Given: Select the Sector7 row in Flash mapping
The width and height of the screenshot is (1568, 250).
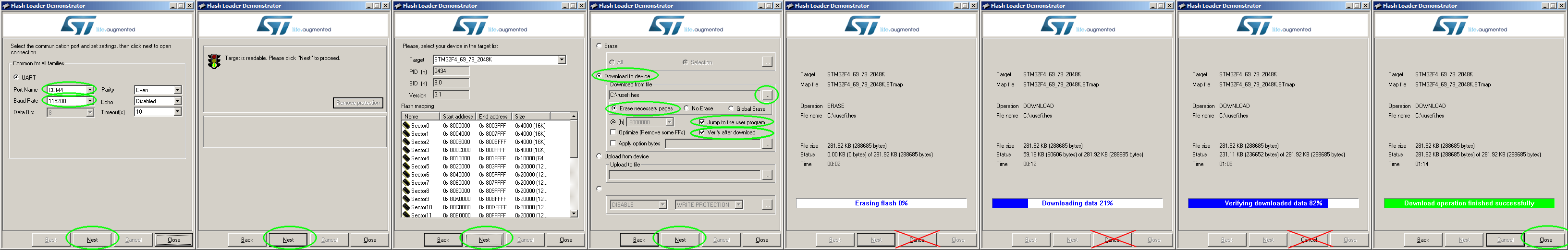Looking at the screenshot, I should click(x=486, y=182).
